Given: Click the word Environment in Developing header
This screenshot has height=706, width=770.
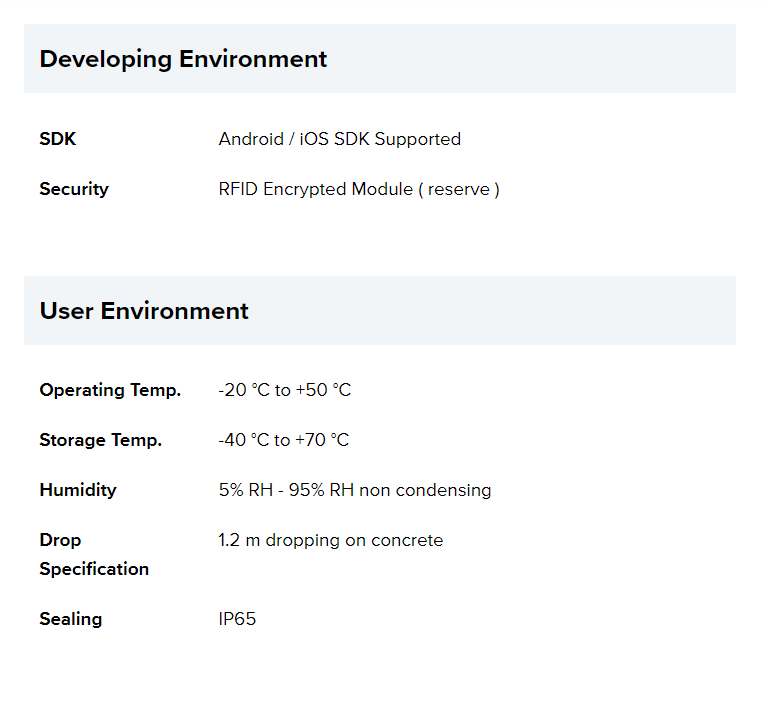Looking at the screenshot, I should (253, 59).
